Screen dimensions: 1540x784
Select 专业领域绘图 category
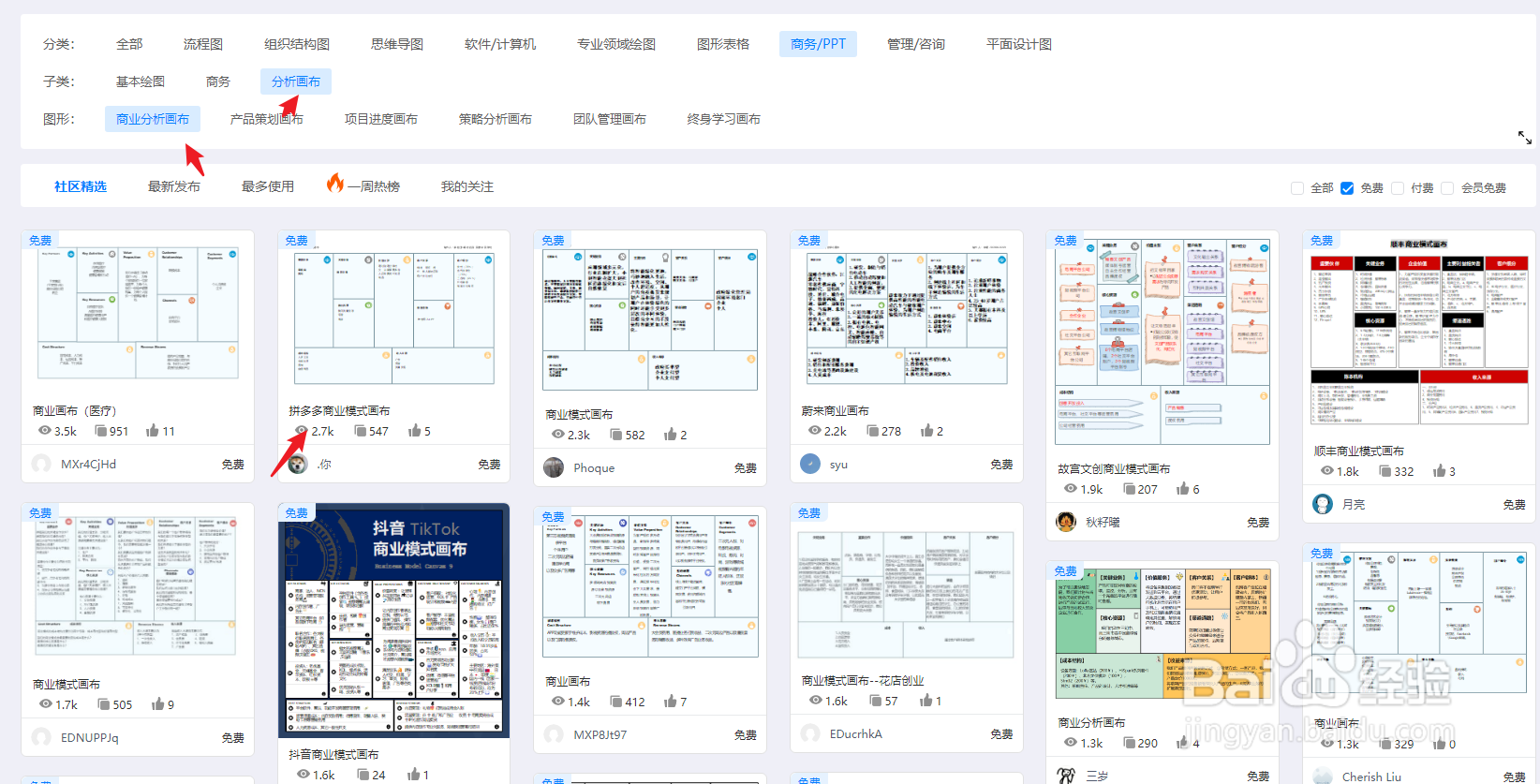(616, 44)
